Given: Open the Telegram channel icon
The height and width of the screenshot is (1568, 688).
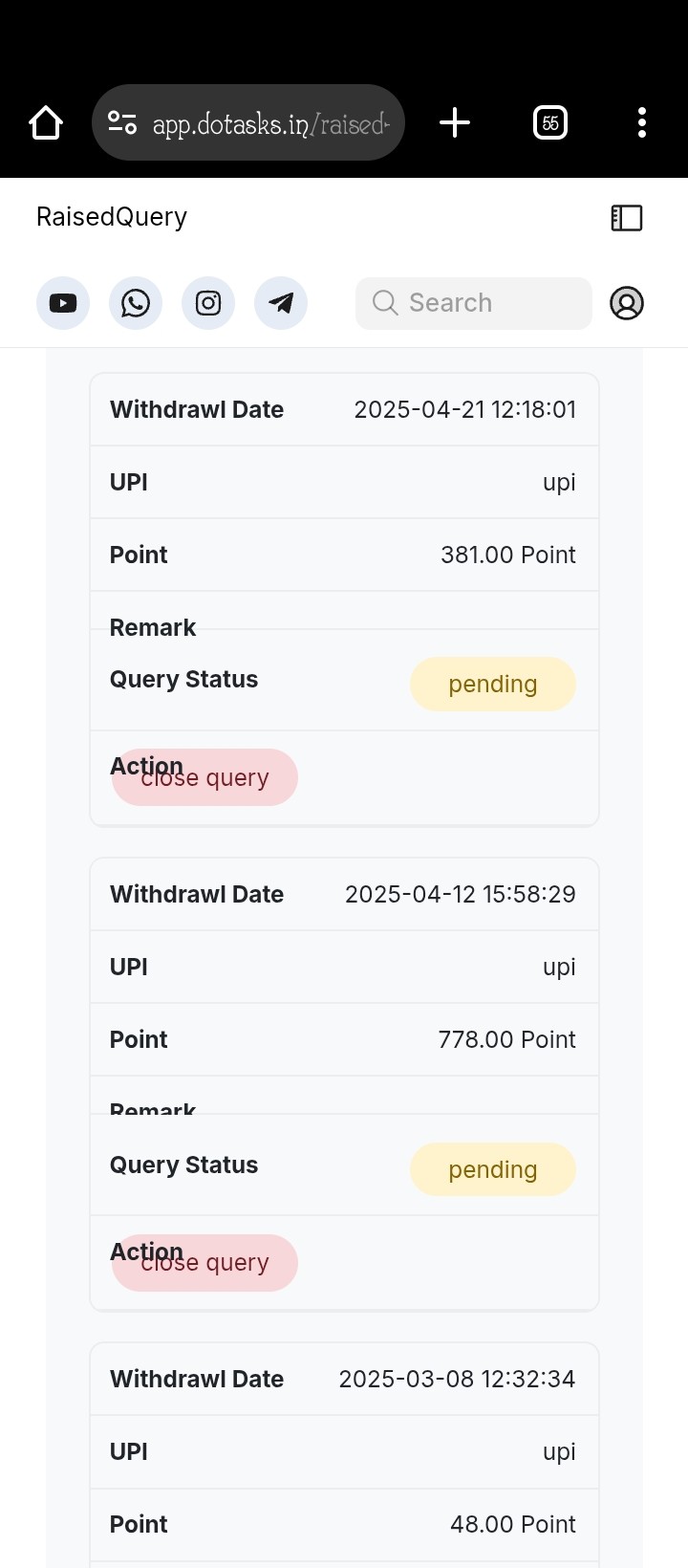Looking at the screenshot, I should 281,303.
